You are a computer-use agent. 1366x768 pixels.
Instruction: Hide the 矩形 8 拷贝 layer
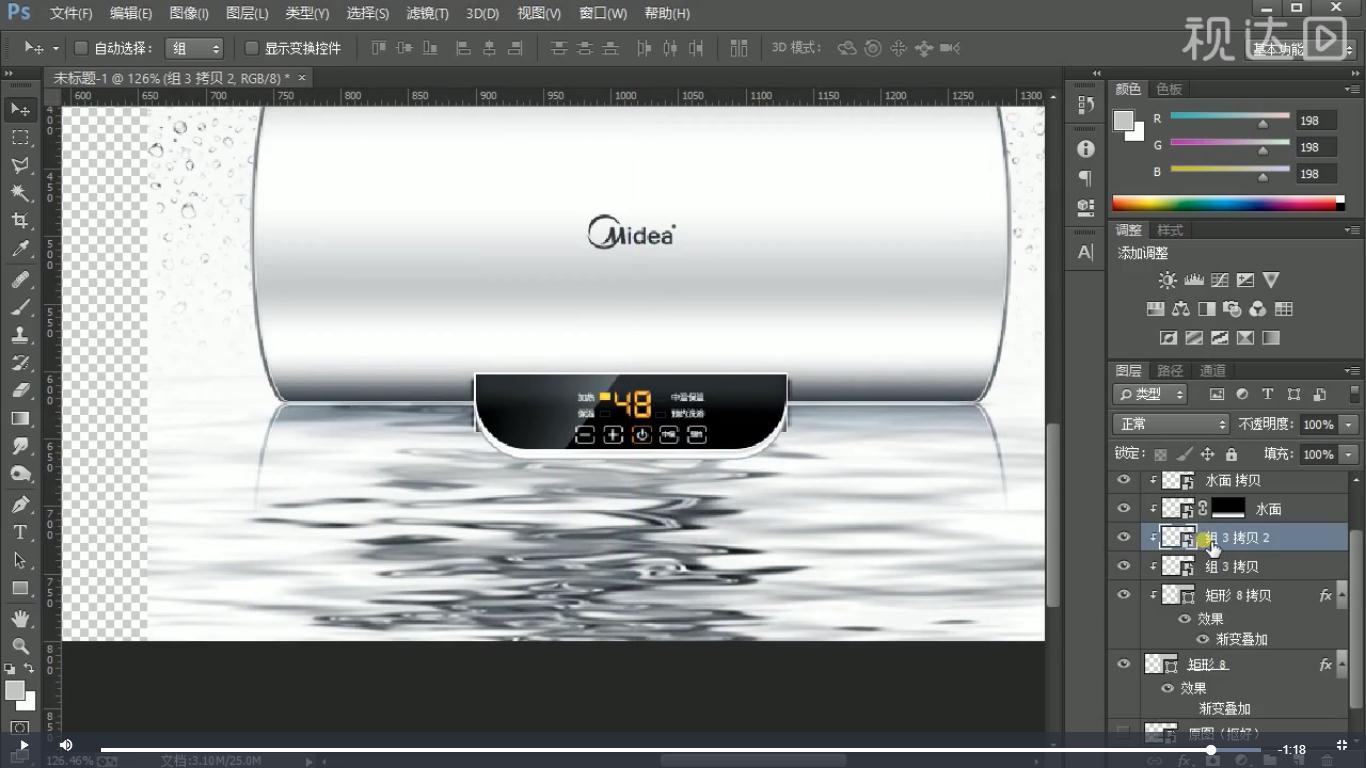(x=1124, y=594)
